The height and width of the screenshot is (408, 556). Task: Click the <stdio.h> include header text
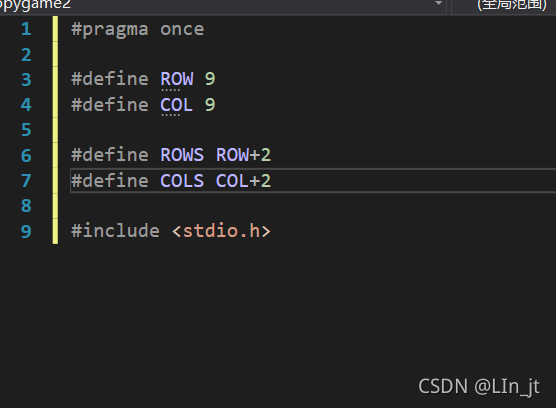click(x=222, y=231)
